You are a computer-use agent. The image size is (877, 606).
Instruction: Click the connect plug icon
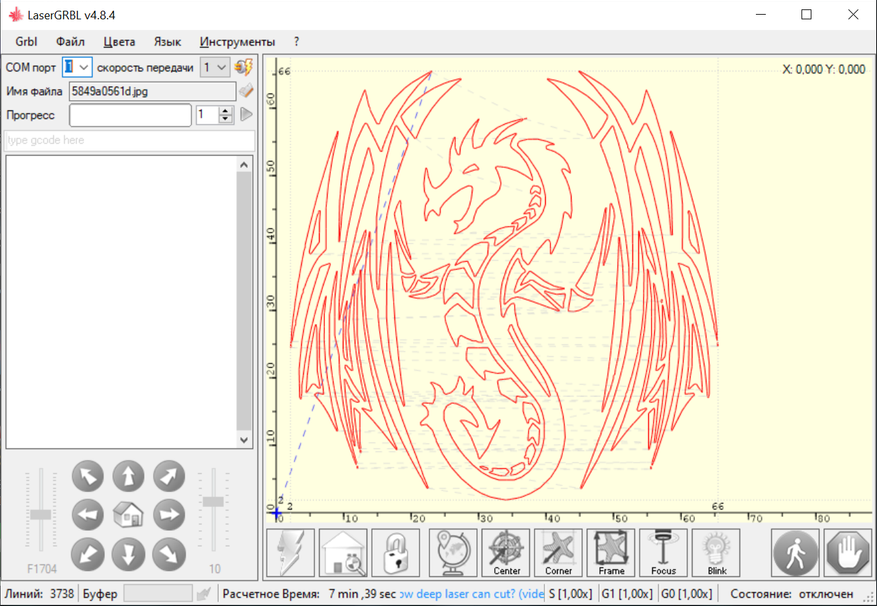(x=244, y=67)
